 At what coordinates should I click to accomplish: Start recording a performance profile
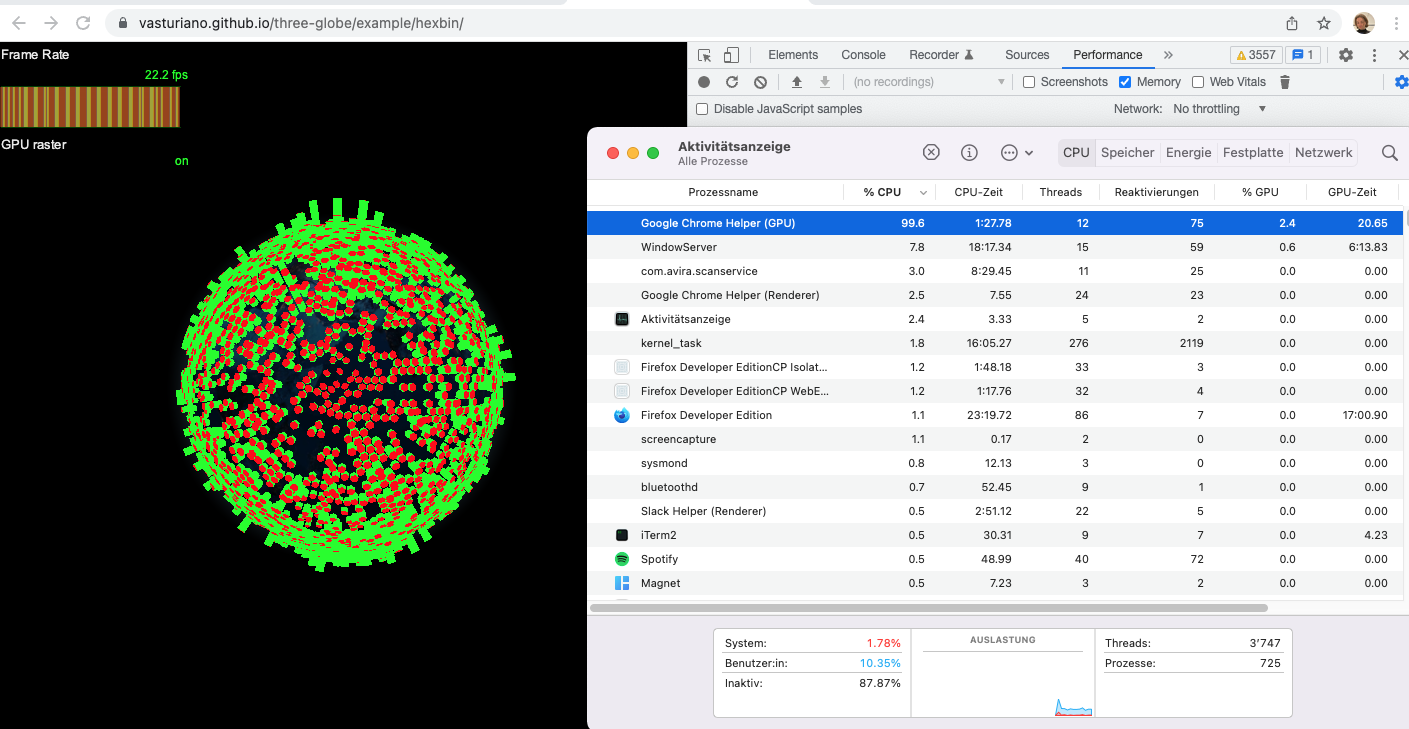tap(703, 82)
